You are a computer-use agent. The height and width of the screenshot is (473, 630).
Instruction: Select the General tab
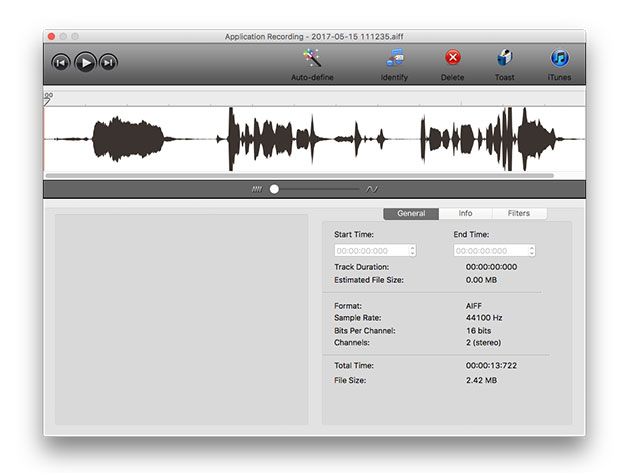[411, 213]
